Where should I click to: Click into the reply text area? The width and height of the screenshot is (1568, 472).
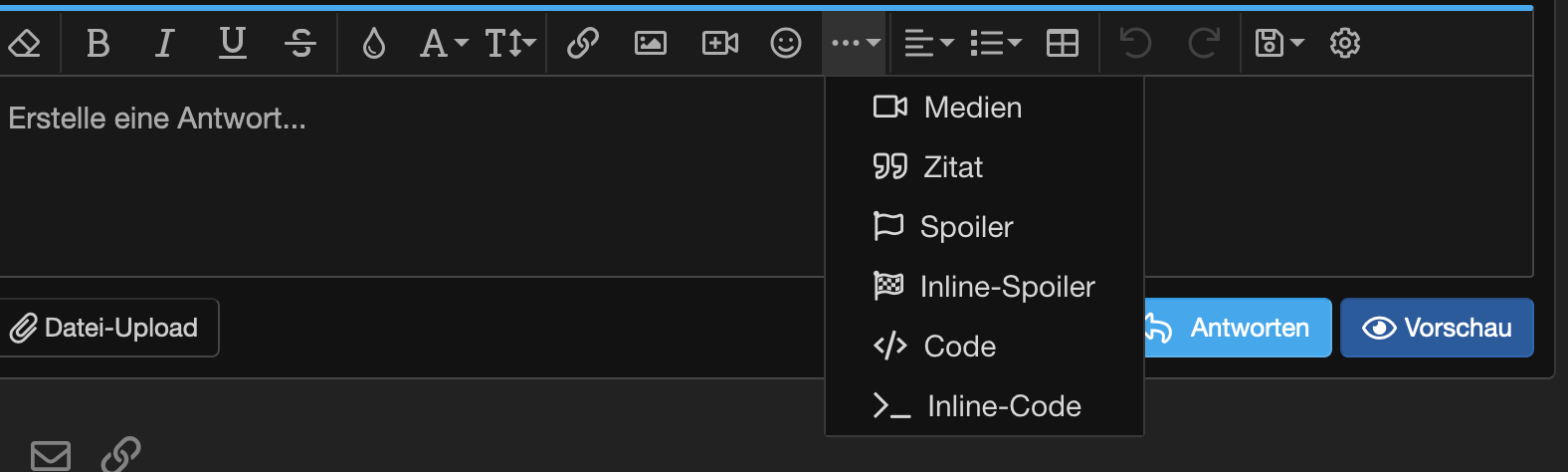point(398,179)
